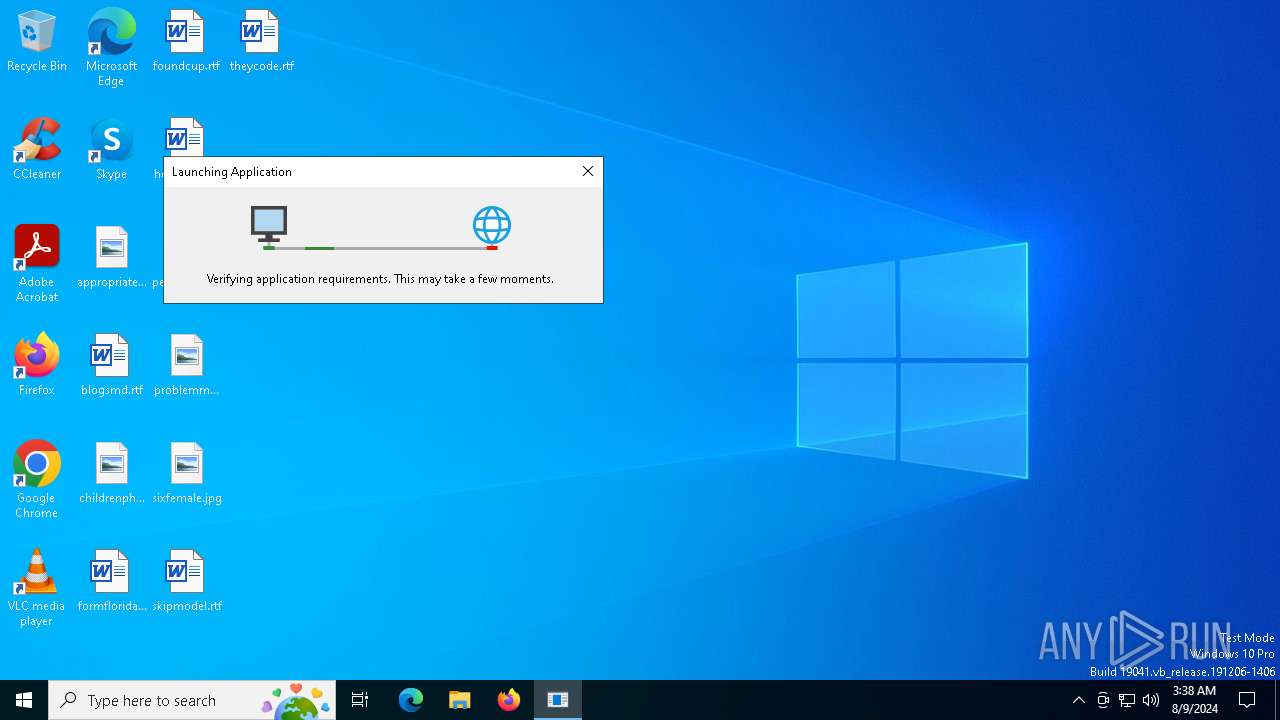Viewport: 1280px width, 720px height.
Task: Select the sixfemale.jpg file icon
Action: click(187, 473)
